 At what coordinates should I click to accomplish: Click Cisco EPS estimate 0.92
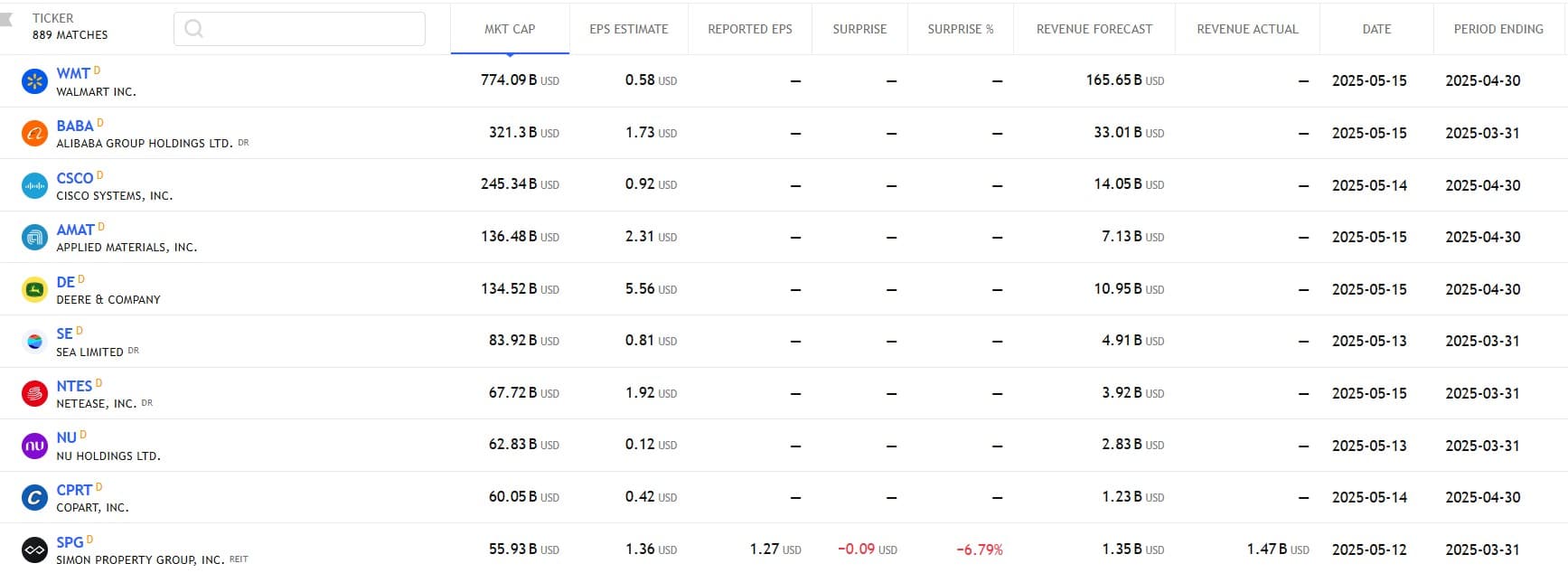[x=651, y=184]
